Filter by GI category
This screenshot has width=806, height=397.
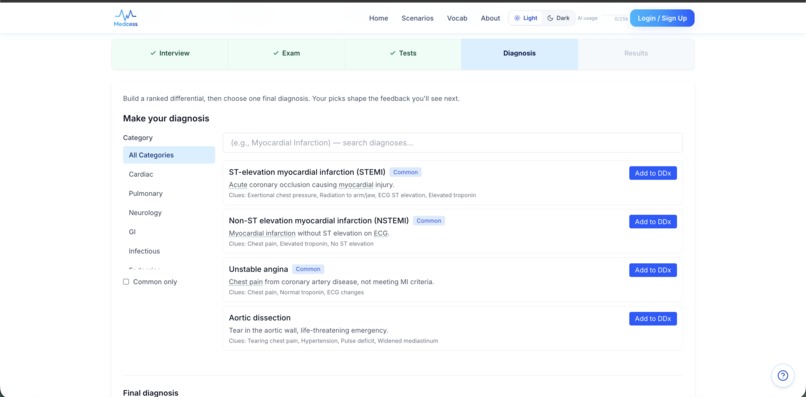[x=169, y=232]
